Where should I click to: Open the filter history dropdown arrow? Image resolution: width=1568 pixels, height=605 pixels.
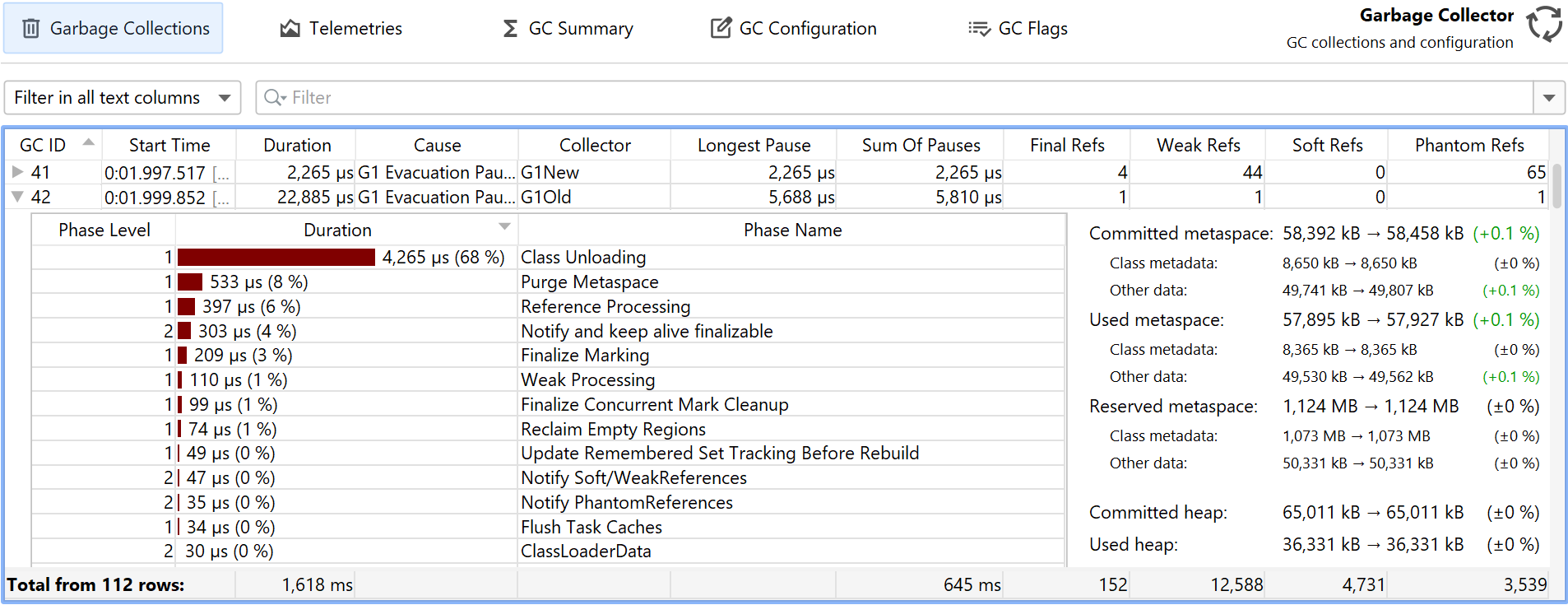coord(1548,98)
